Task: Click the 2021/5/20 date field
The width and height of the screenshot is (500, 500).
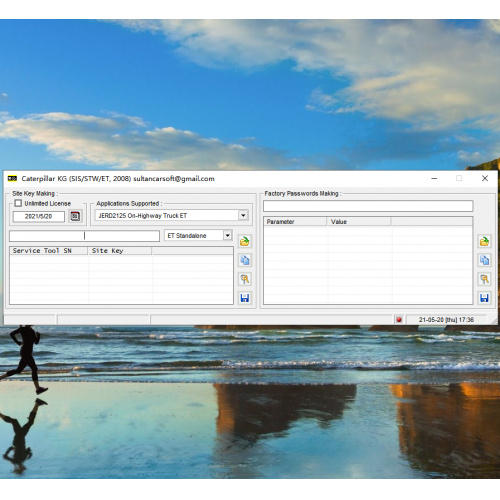Action: click(39, 216)
